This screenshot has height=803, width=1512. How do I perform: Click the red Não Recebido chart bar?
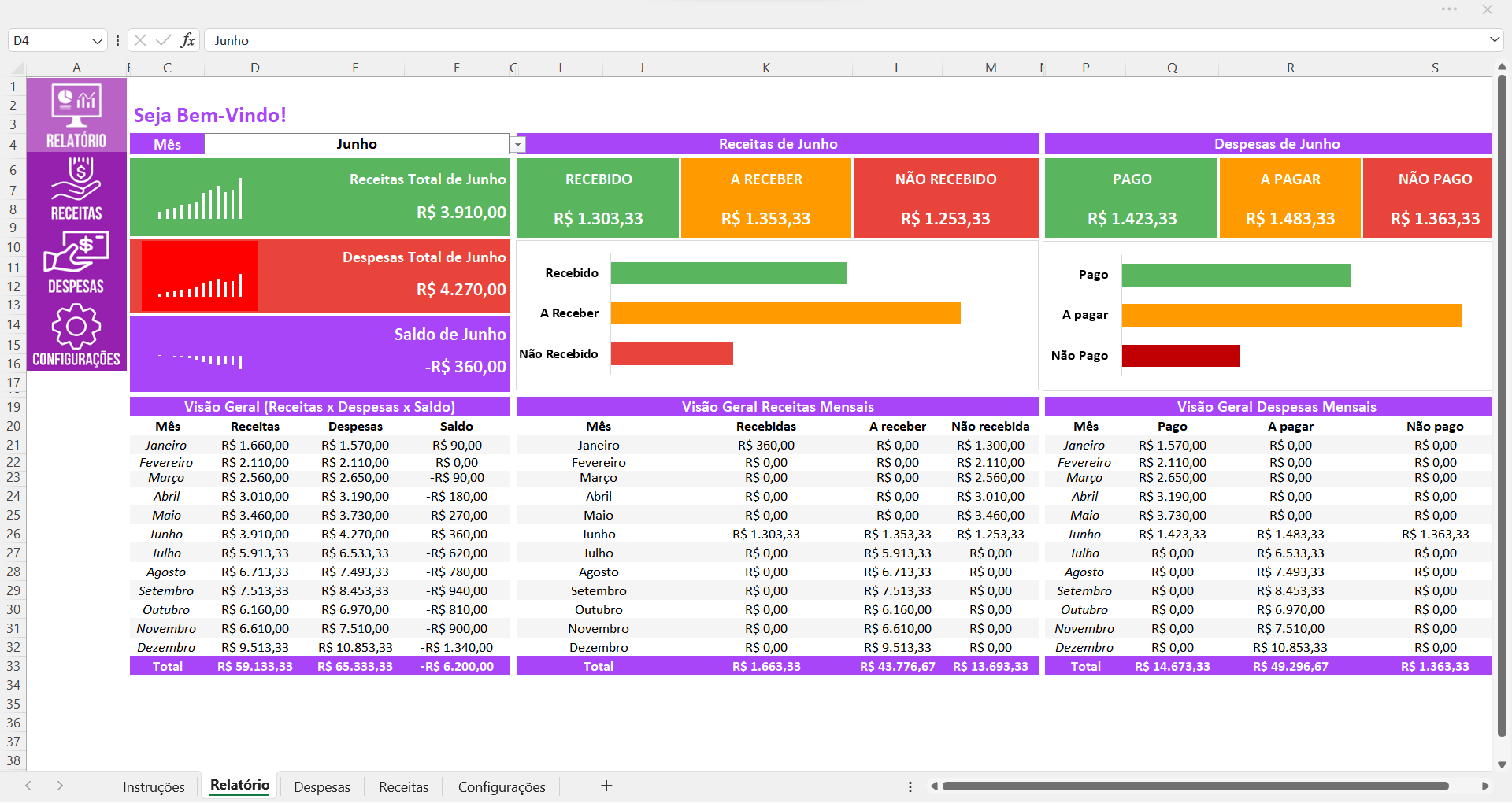(672, 354)
